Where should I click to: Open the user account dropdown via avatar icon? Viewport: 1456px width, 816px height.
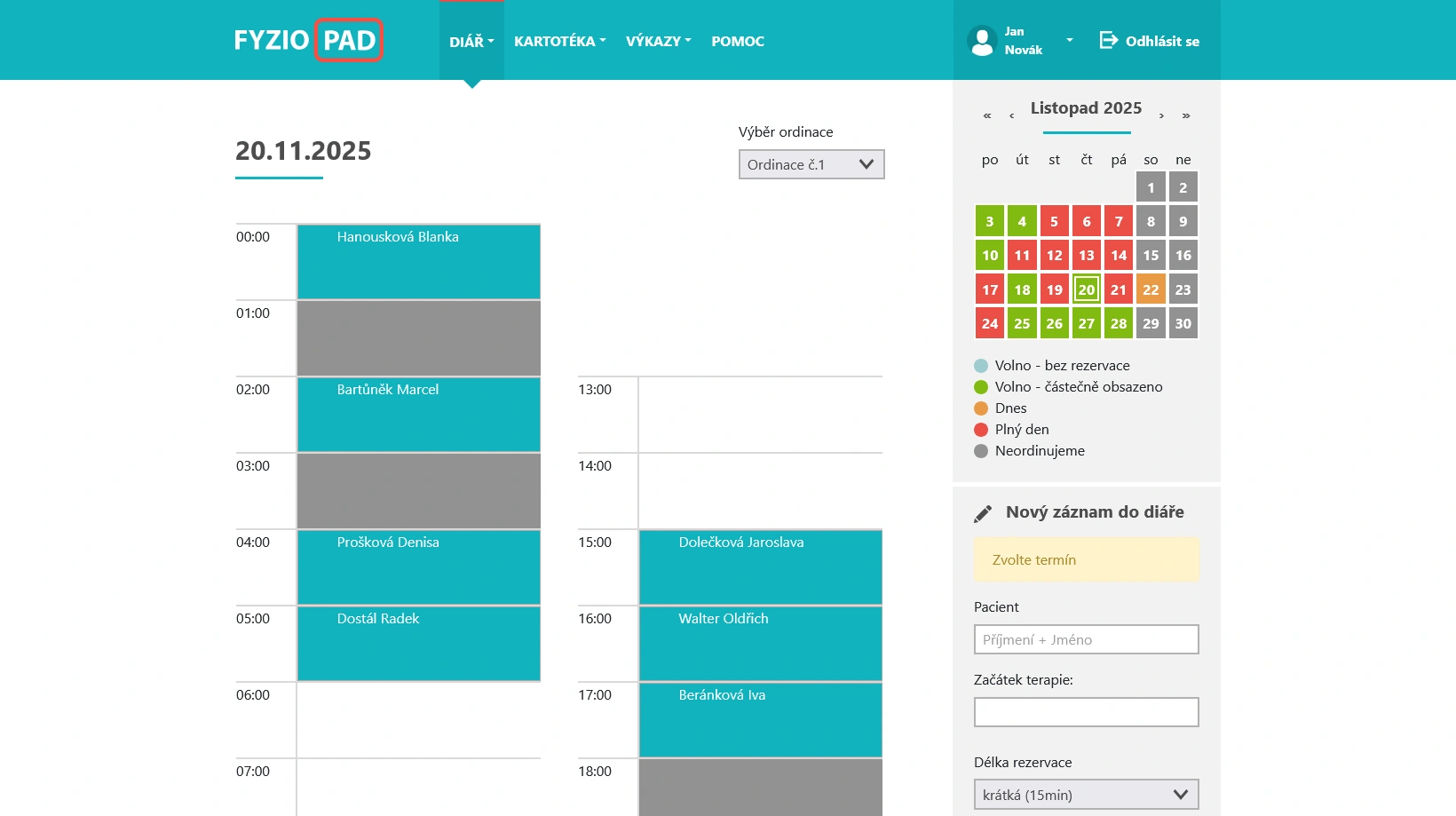point(982,40)
